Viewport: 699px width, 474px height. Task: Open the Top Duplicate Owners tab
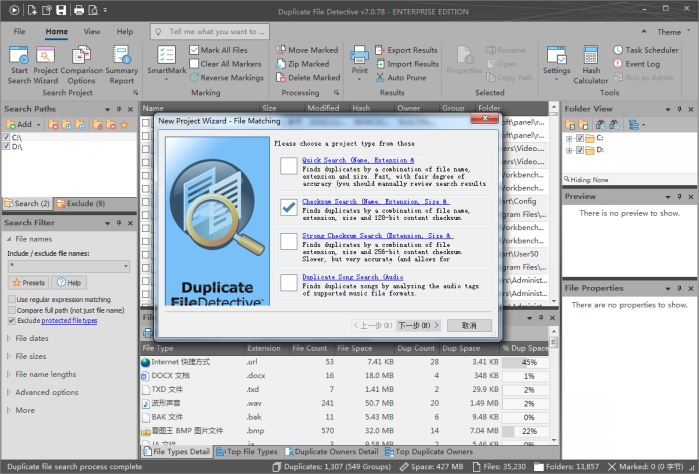(429, 452)
